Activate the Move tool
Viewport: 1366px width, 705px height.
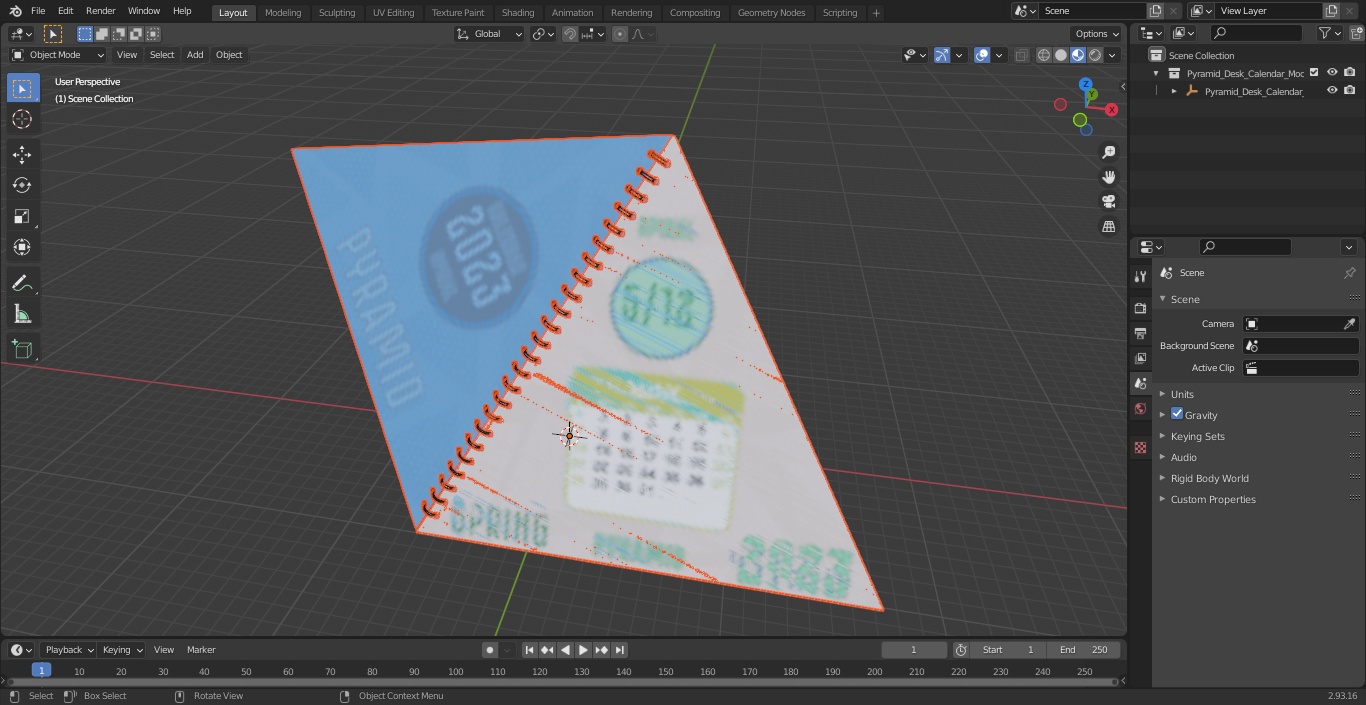click(22, 155)
